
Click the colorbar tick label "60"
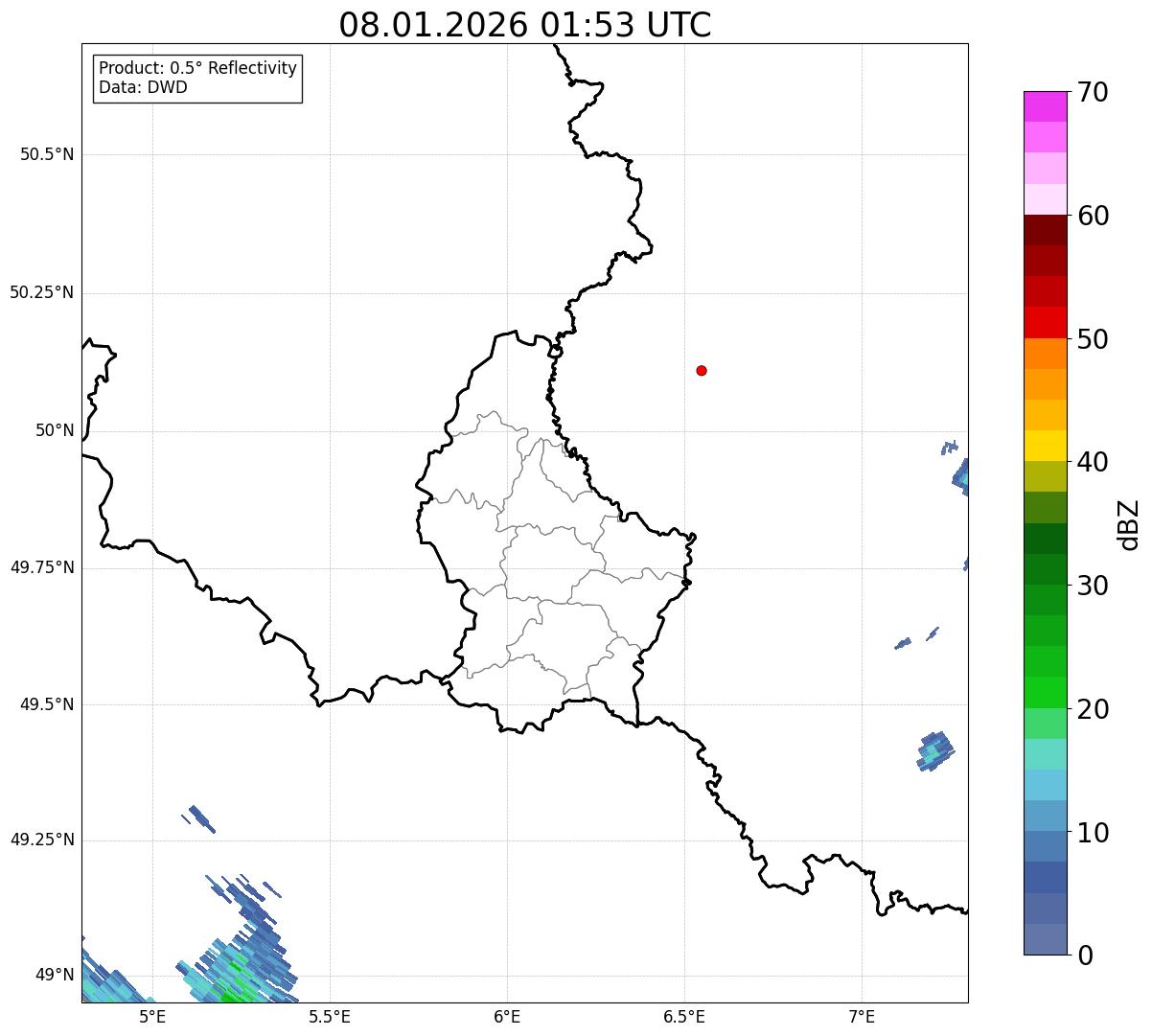point(1093,216)
